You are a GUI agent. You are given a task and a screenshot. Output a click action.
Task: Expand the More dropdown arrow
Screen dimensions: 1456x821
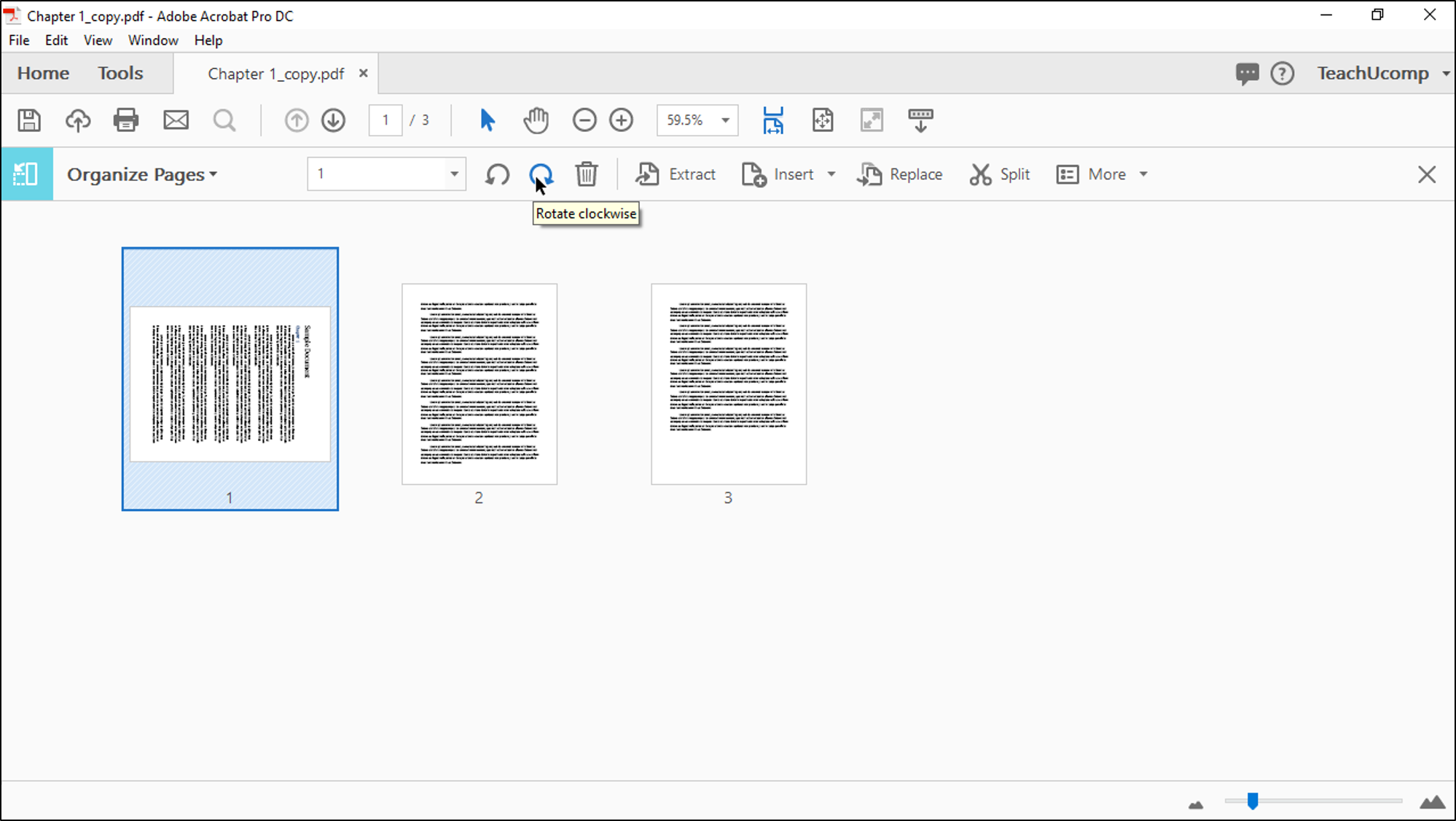[x=1143, y=174]
